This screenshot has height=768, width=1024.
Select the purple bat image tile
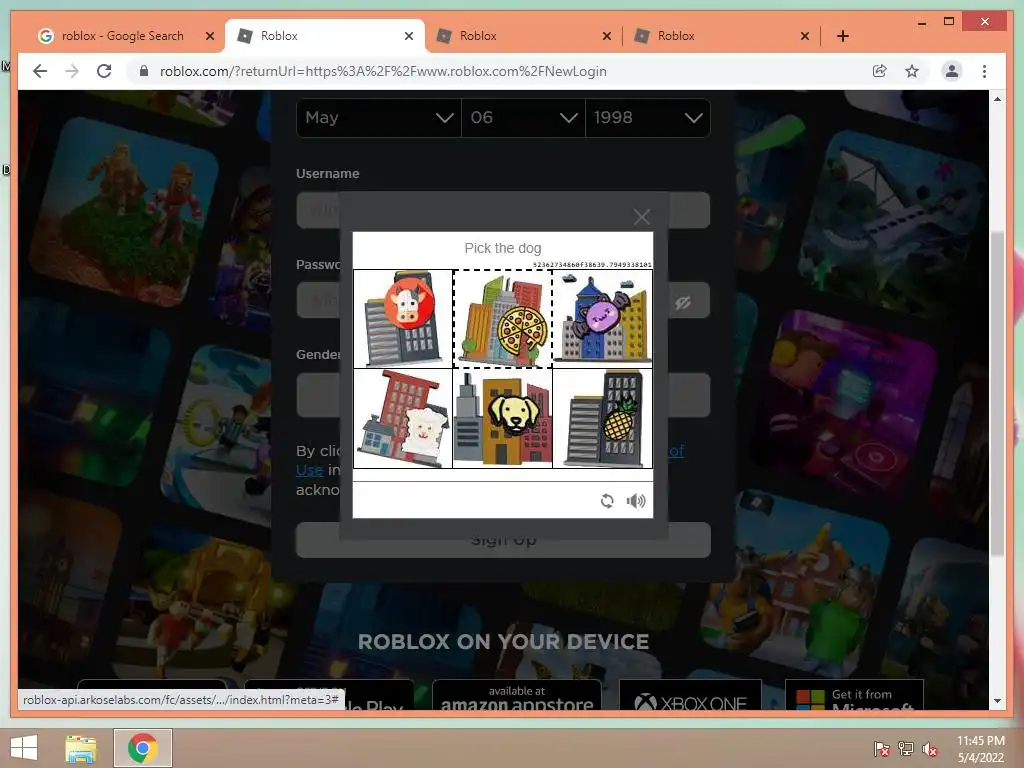tap(602, 319)
